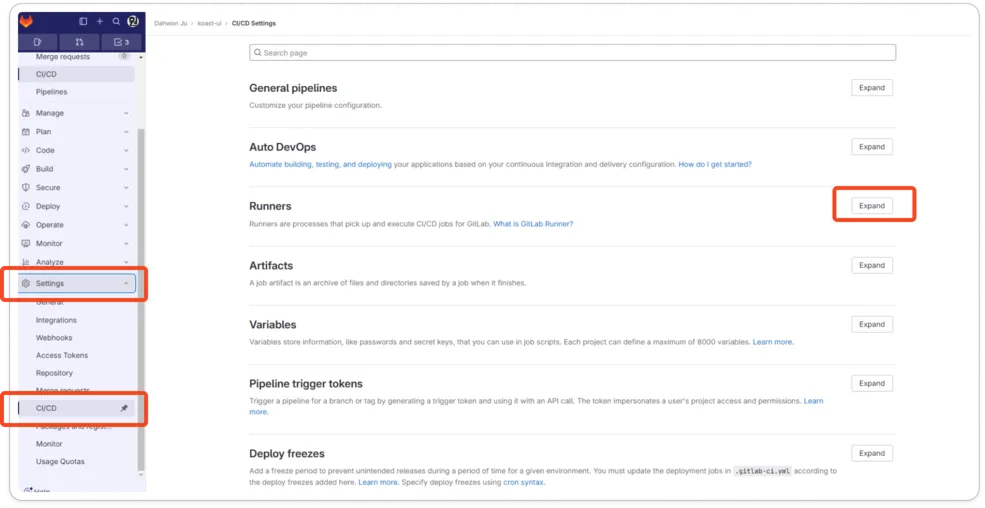The image size is (985, 508).
Task: Expand the Deploy sidebar section
Action: (x=126, y=206)
